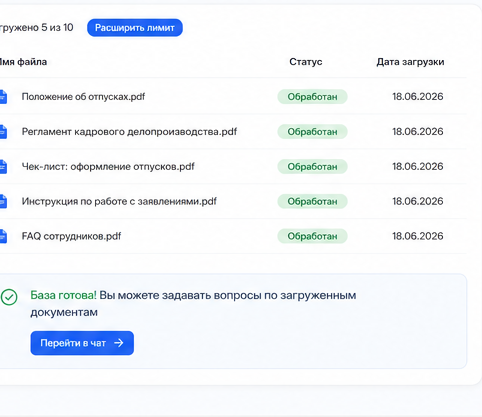
Task: Click file icon for 'Инструкция по работе с заявлениями.pdf'
Action: pos(3,201)
